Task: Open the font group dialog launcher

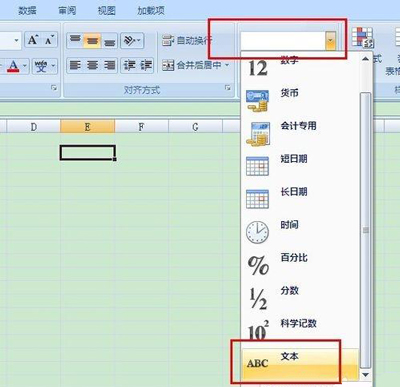Action: (x=54, y=88)
